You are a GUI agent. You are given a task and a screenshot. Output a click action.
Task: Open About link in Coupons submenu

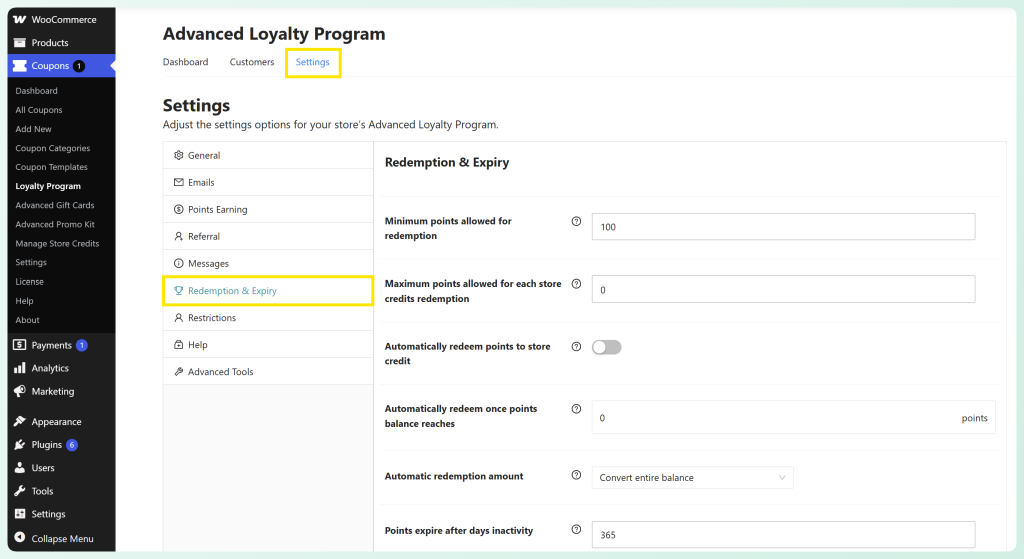(27, 320)
